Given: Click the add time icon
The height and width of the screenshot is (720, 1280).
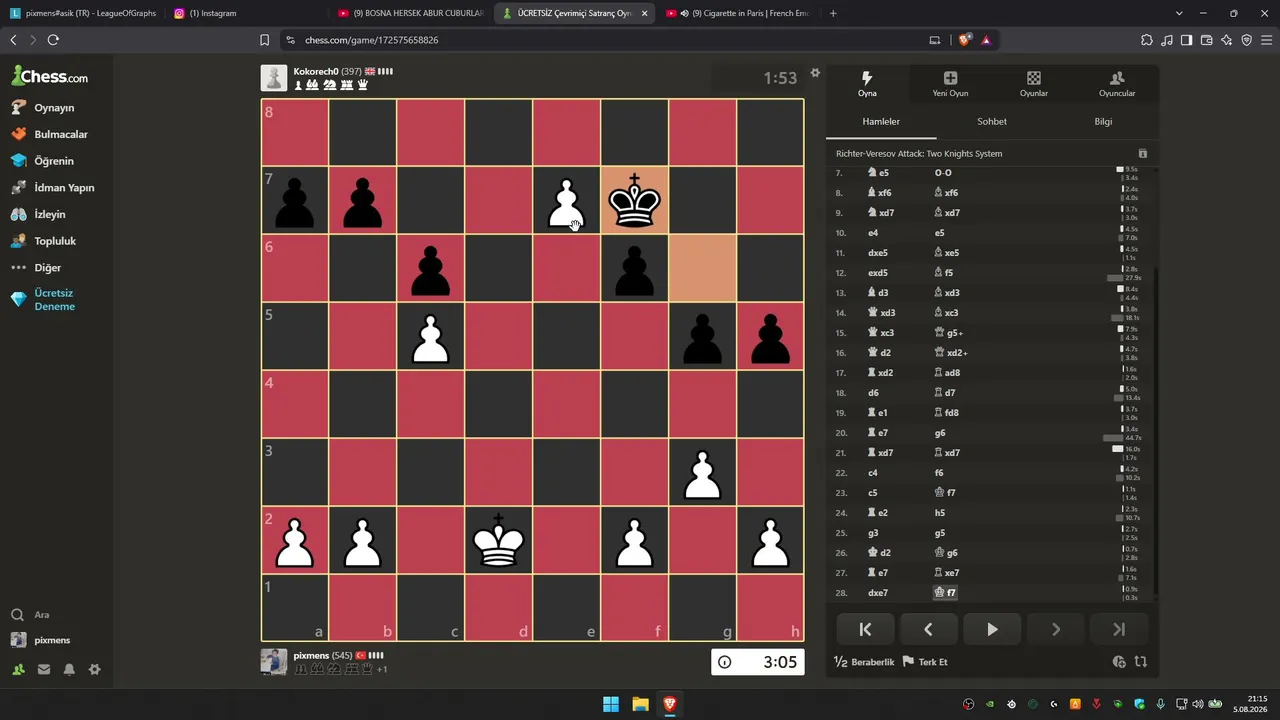Looking at the screenshot, I should pyautogui.click(x=1119, y=662).
